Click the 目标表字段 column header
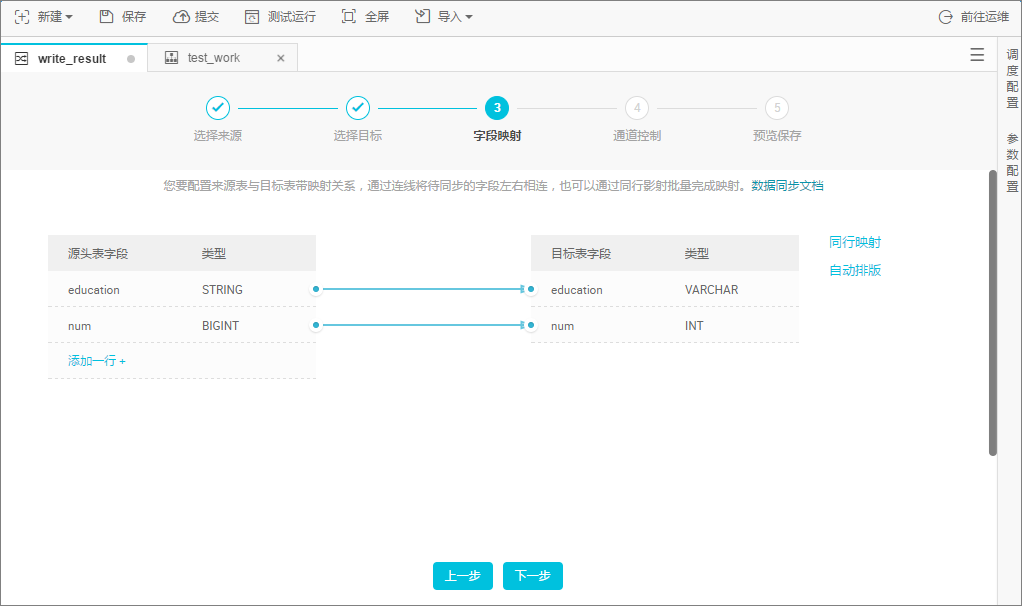Image resolution: width=1022 pixels, height=606 pixels. click(x=581, y=253)
